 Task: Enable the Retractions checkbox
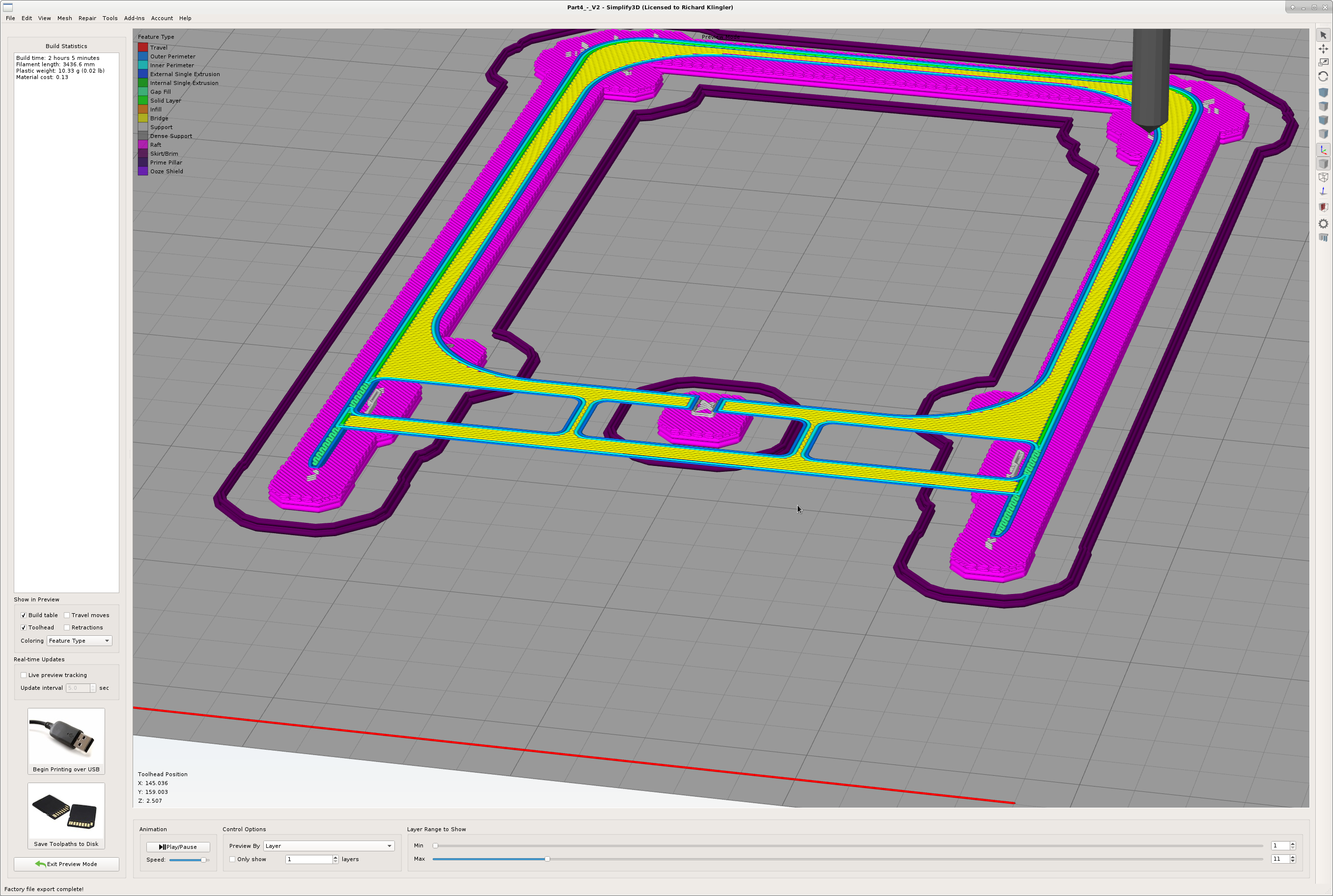67,627
